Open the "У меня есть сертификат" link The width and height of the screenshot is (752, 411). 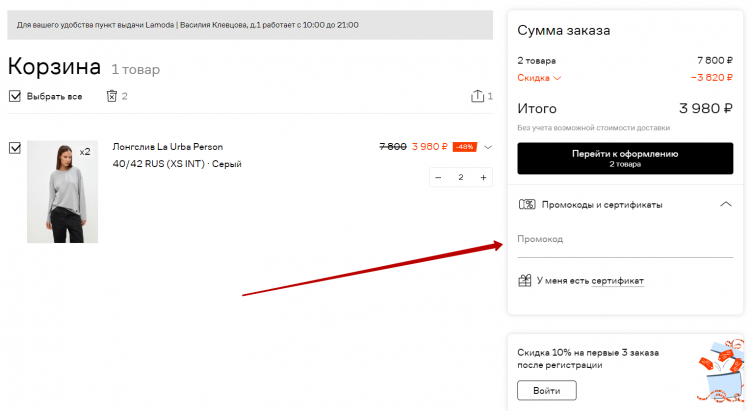coord(590,281)
